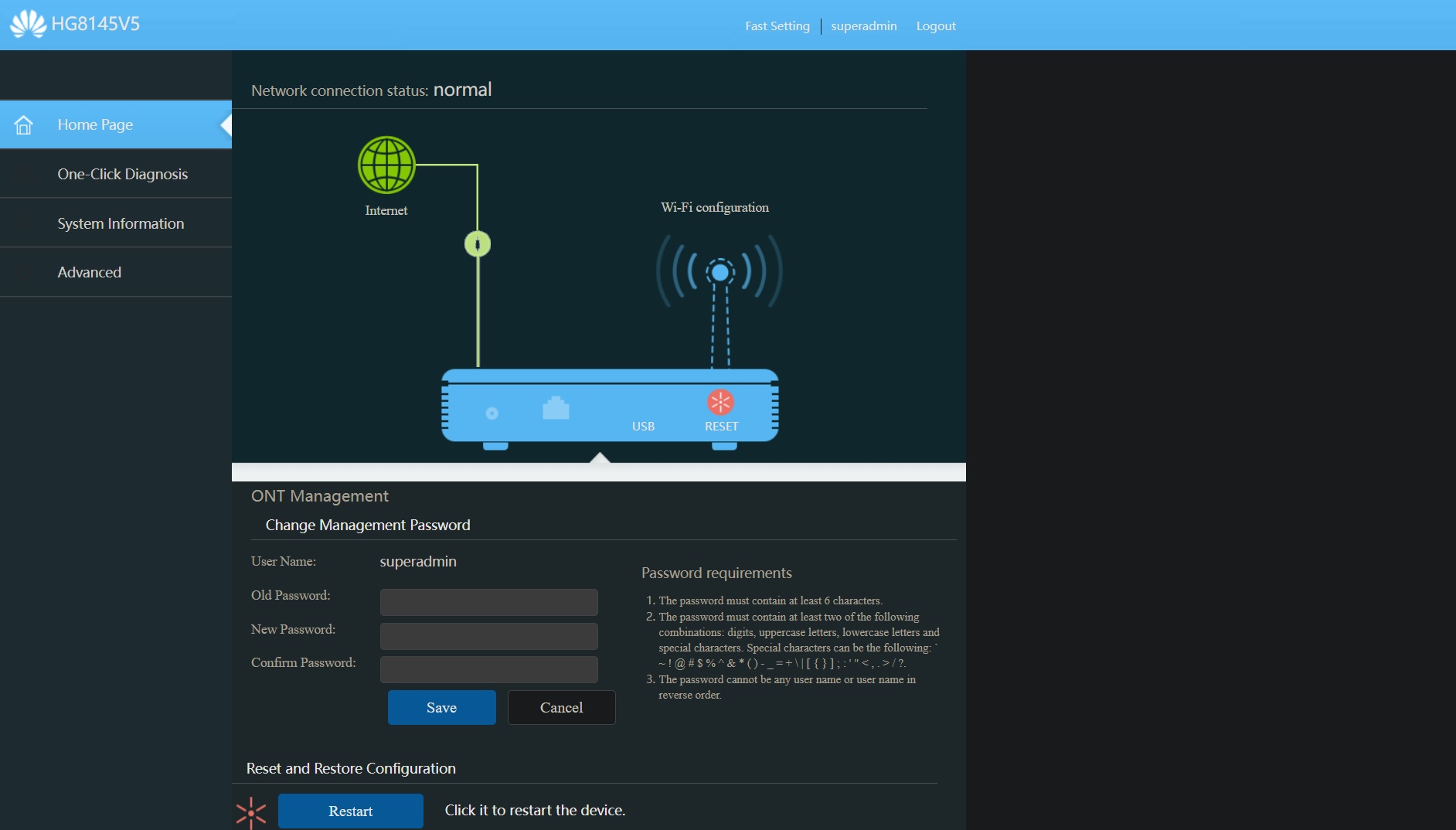Click the USB port label on router

pyautogui.click(x=643, y=426)
